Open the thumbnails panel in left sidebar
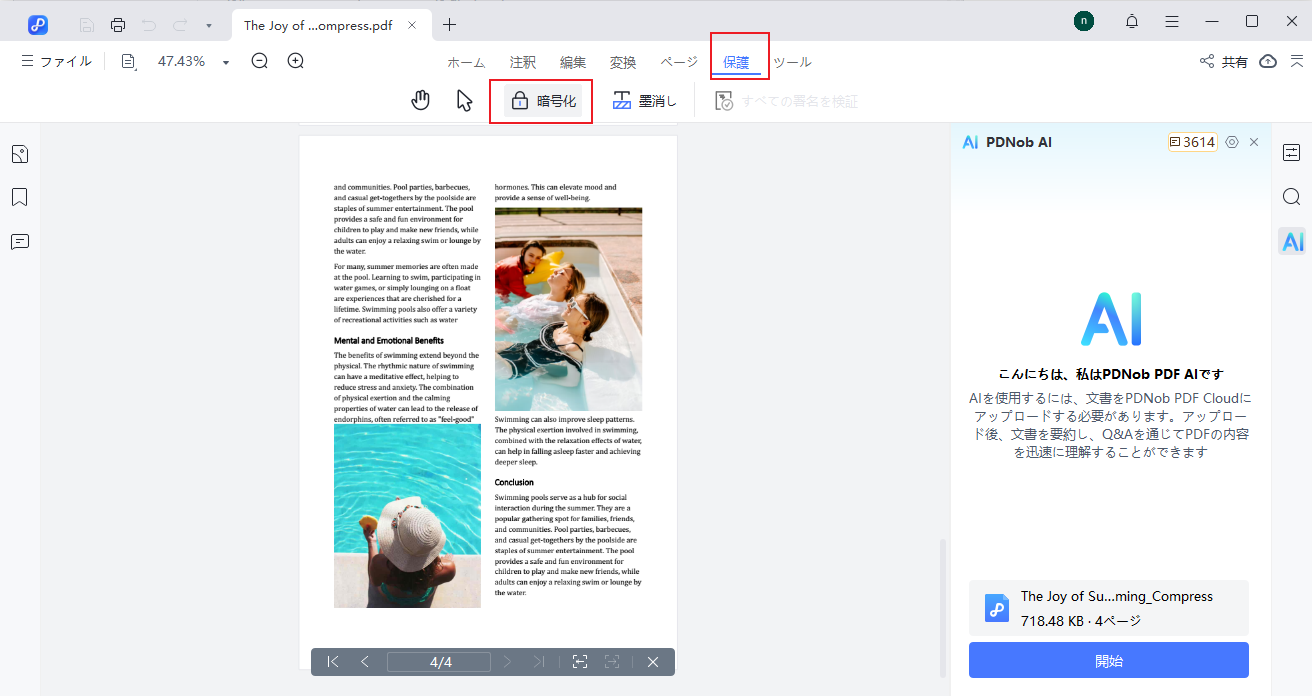 point(20,154)
